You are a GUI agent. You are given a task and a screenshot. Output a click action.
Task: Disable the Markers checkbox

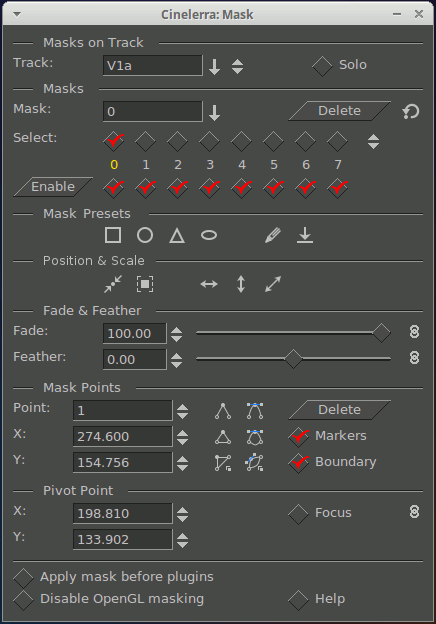tap(298, 437)
